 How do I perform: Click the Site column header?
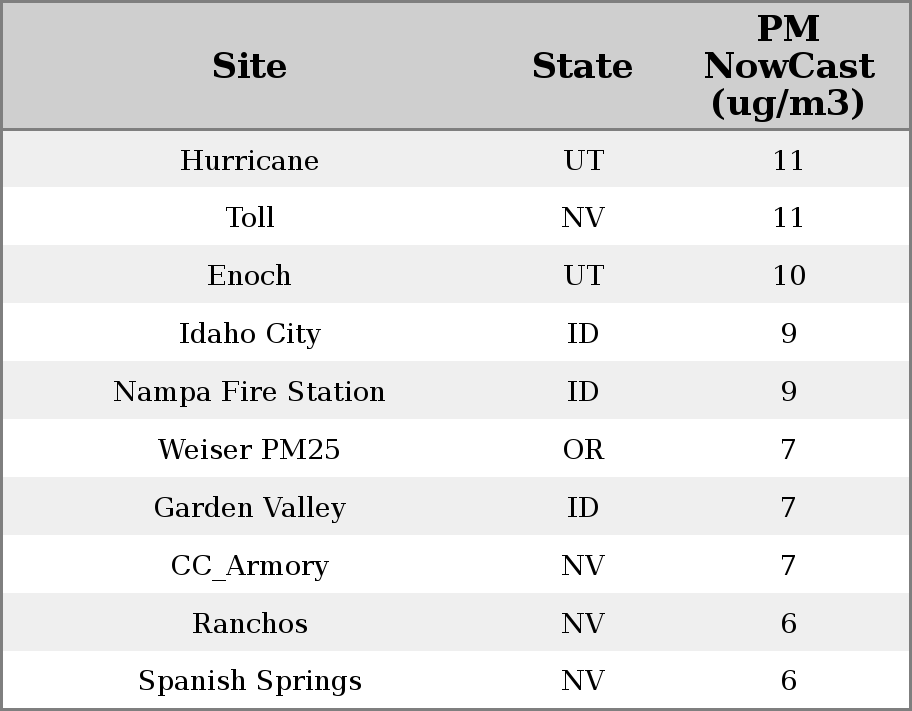coord(249,66)
